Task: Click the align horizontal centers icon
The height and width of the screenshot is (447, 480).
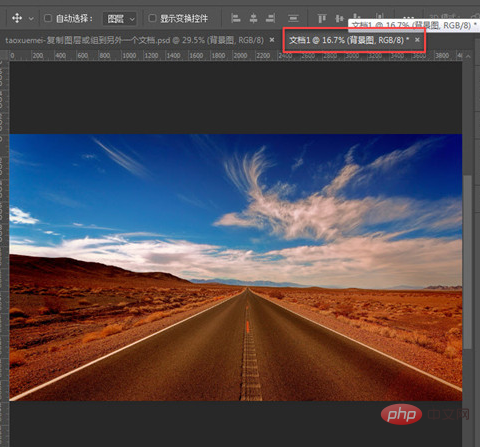Action: [x=253, y=18]
